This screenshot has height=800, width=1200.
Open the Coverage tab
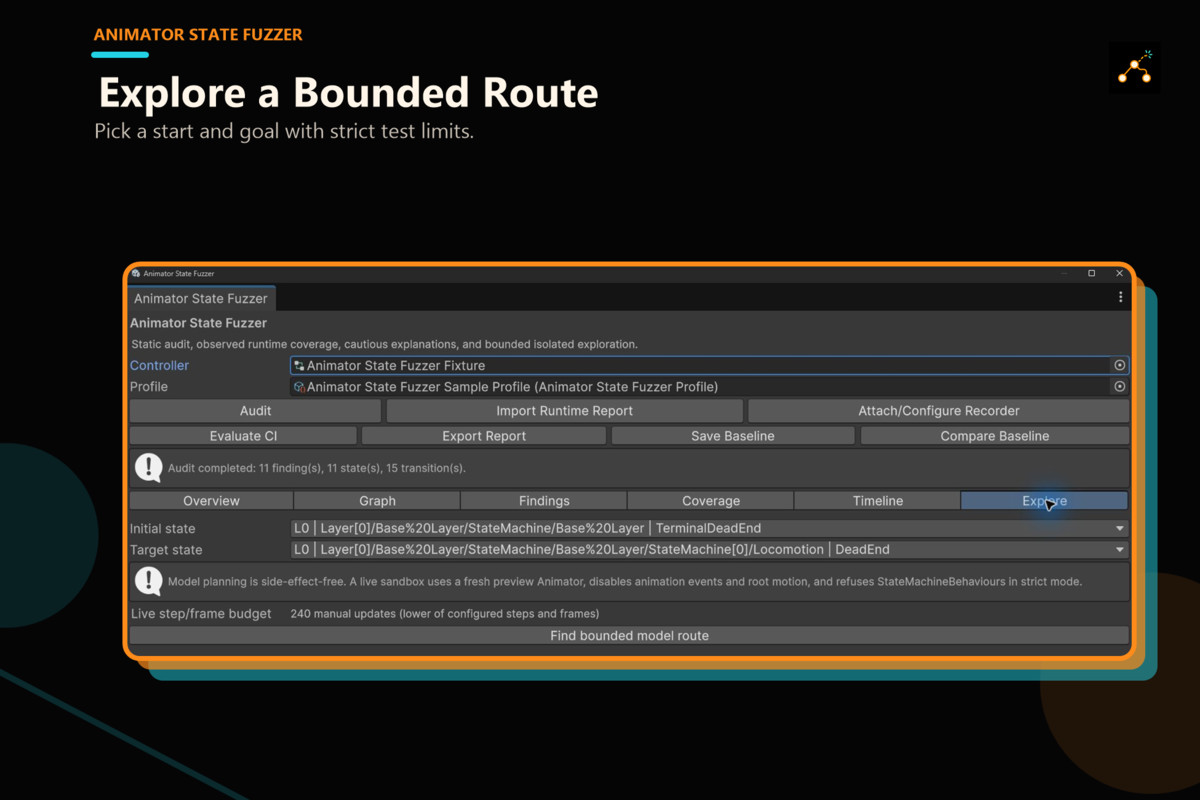[x=711, y=501]
